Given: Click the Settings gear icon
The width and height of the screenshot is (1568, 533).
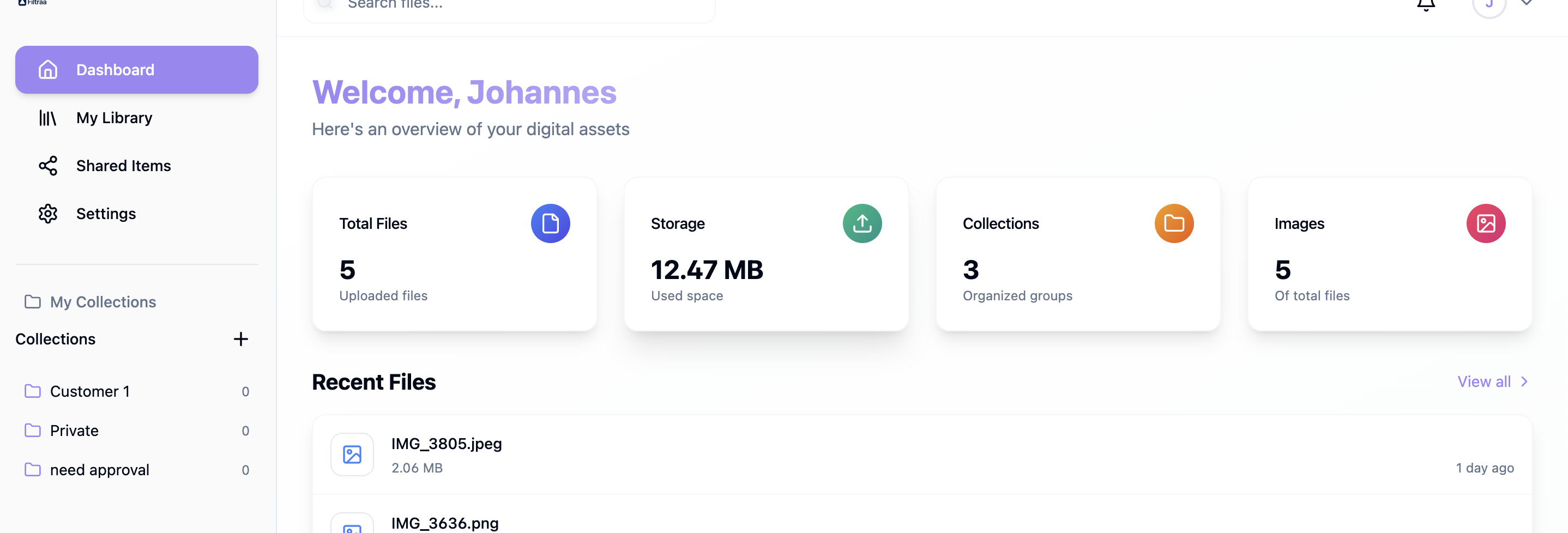Looking at the screenshot, I should coord(48,214).
